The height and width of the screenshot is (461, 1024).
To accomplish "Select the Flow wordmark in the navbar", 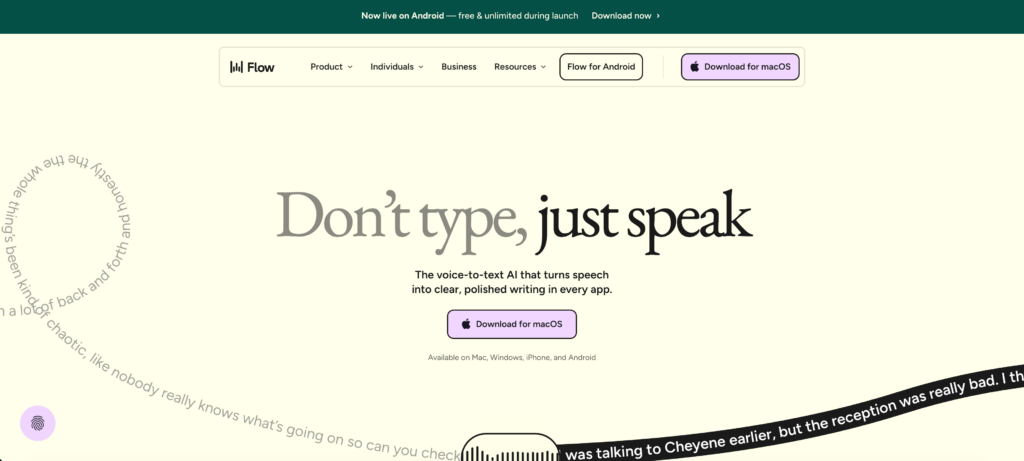I will click(263, 67).
